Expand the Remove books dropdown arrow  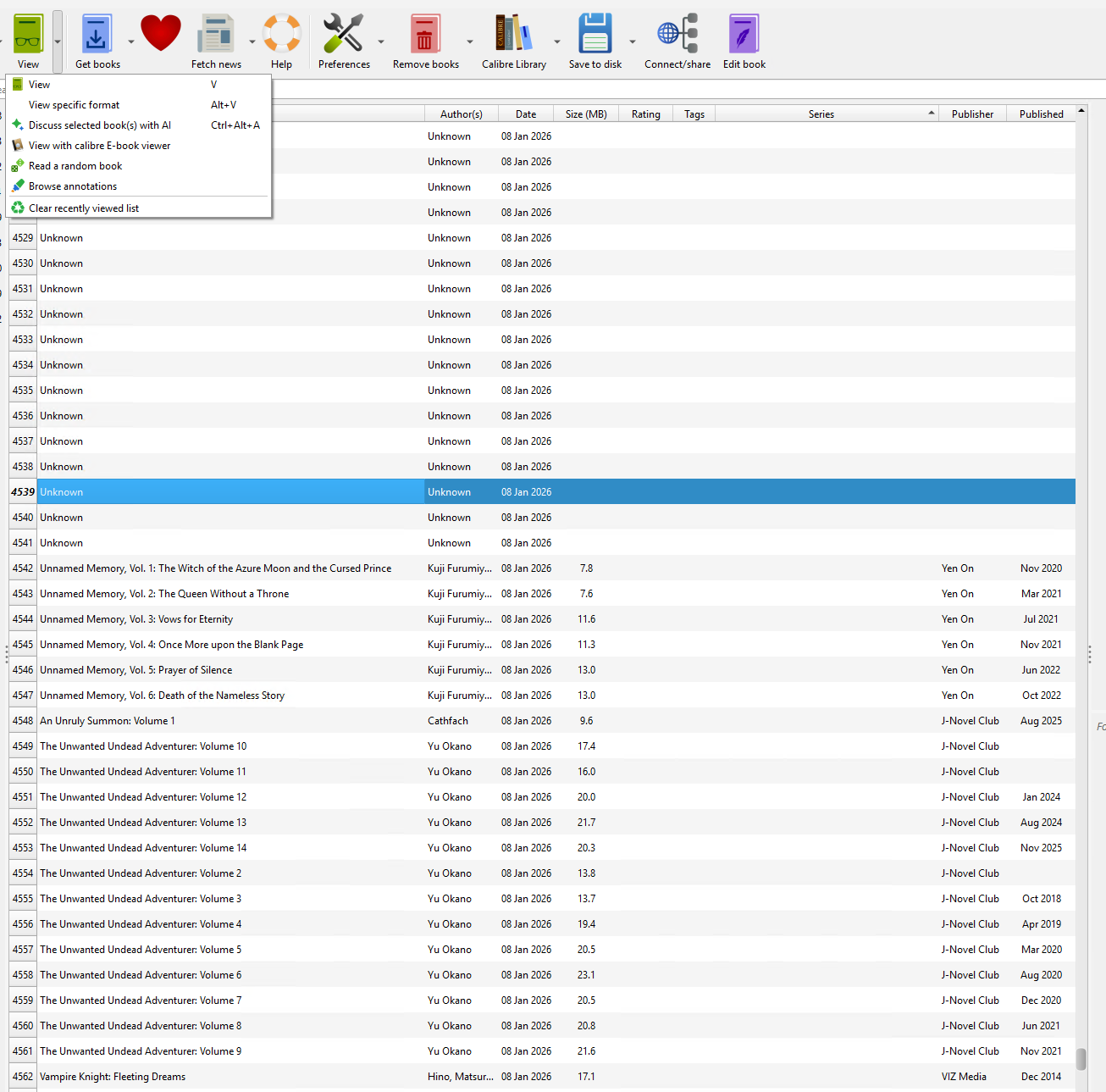470,42
